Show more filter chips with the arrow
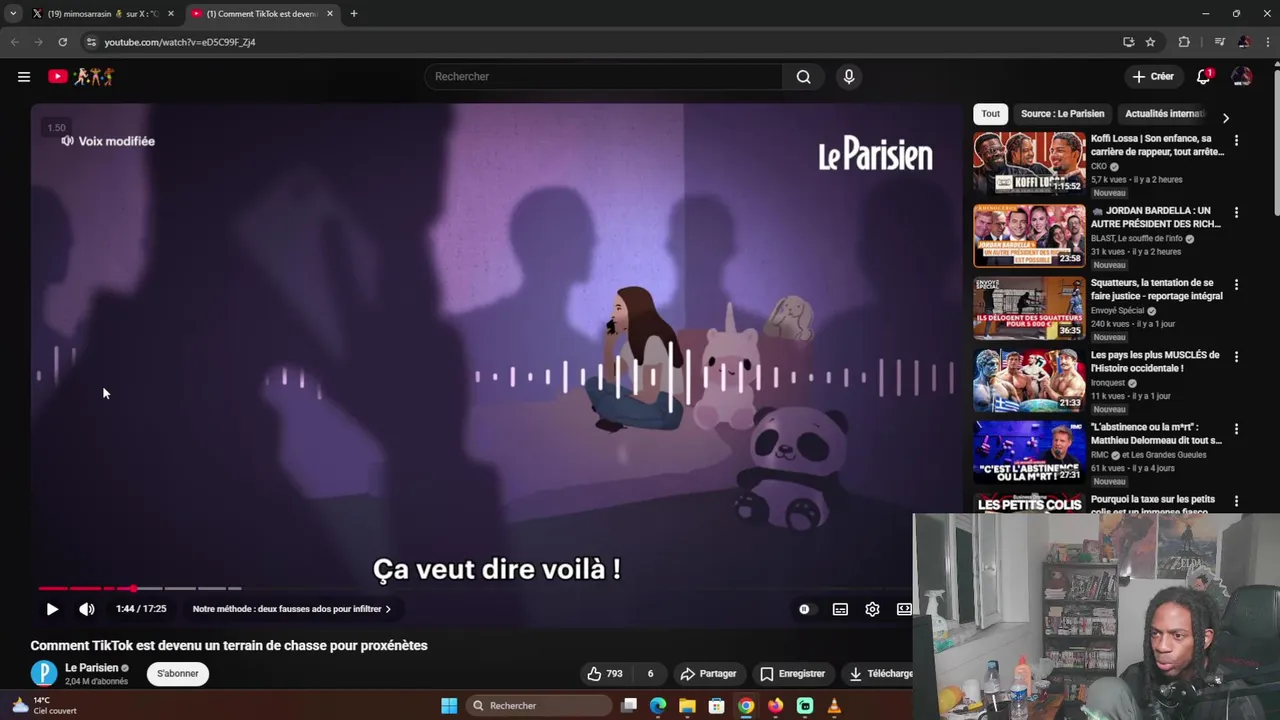The width and height of the screenshot is (1280, 720). coord(1226,118)
